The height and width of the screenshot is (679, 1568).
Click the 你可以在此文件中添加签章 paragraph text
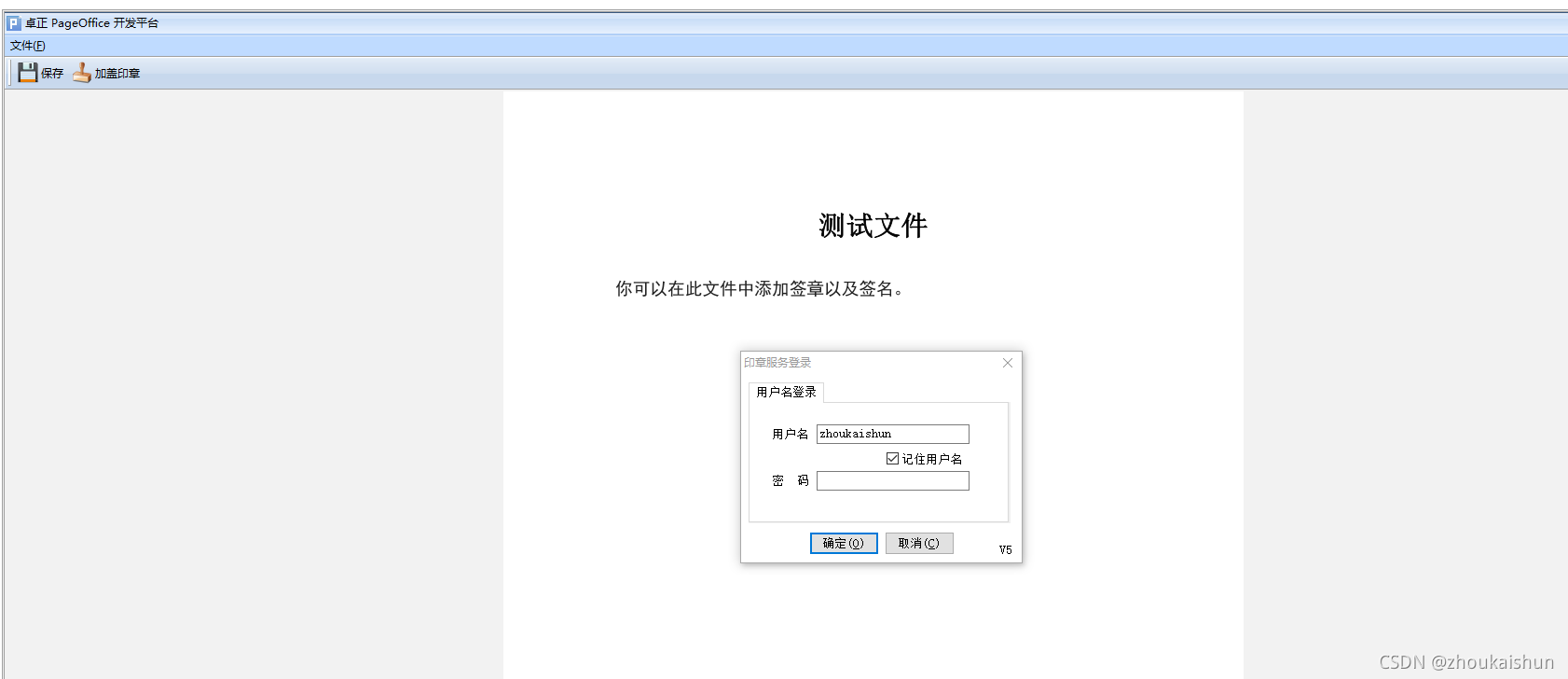[x=760, y=289]
